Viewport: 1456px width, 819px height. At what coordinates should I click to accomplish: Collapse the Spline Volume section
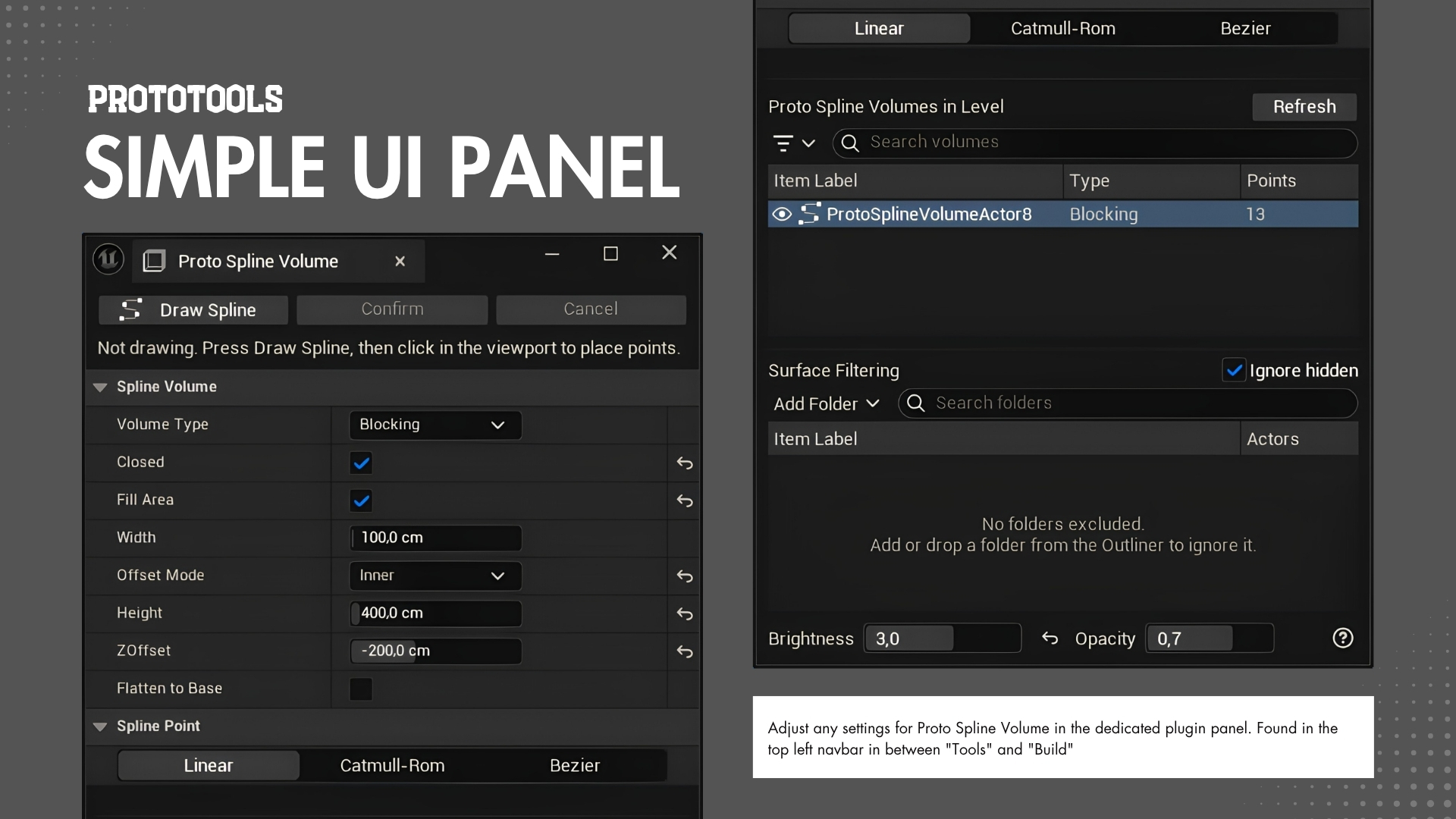(99, 387)
